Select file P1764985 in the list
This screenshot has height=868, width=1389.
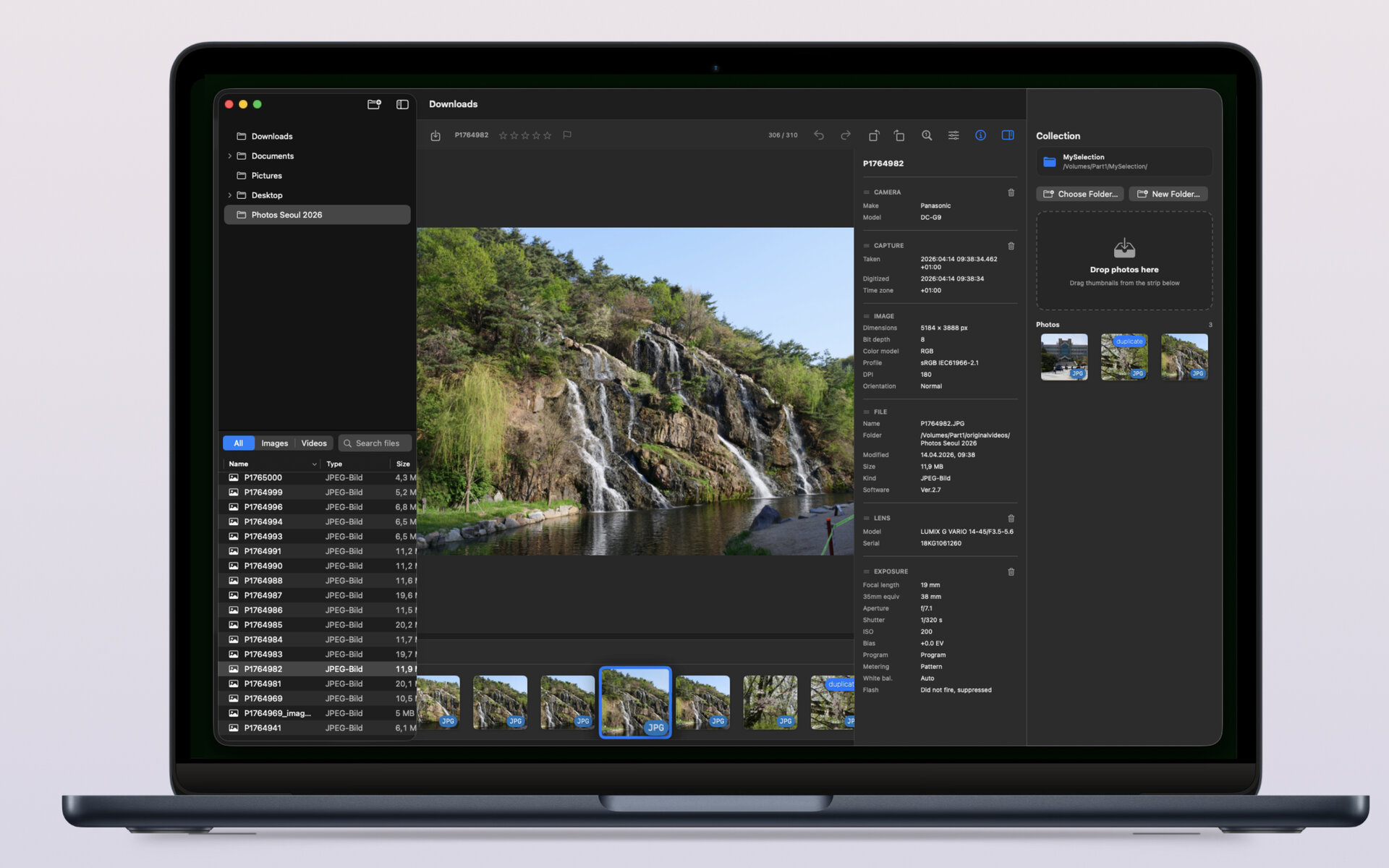coord(318,625)
